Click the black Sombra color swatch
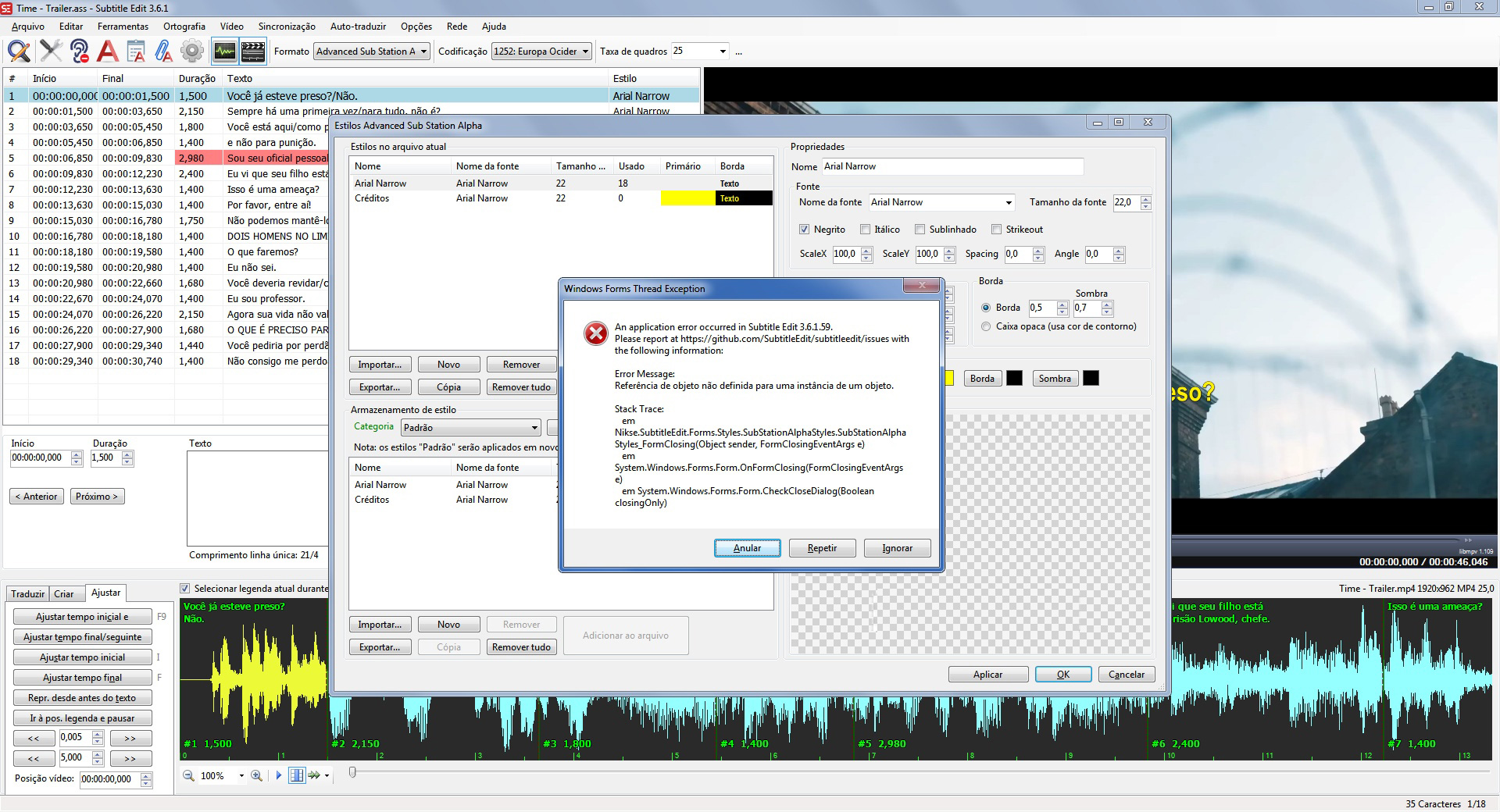1500x812 pixels. [x=1091, y=378]
